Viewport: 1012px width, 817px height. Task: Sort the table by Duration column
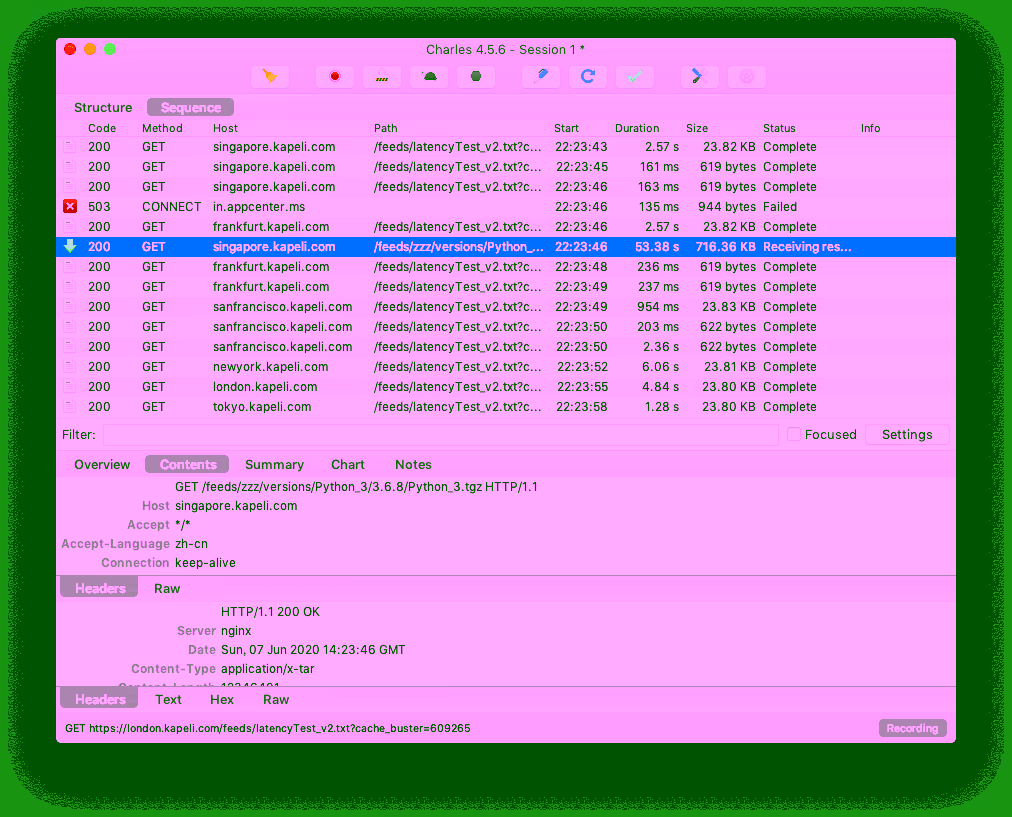637,128
